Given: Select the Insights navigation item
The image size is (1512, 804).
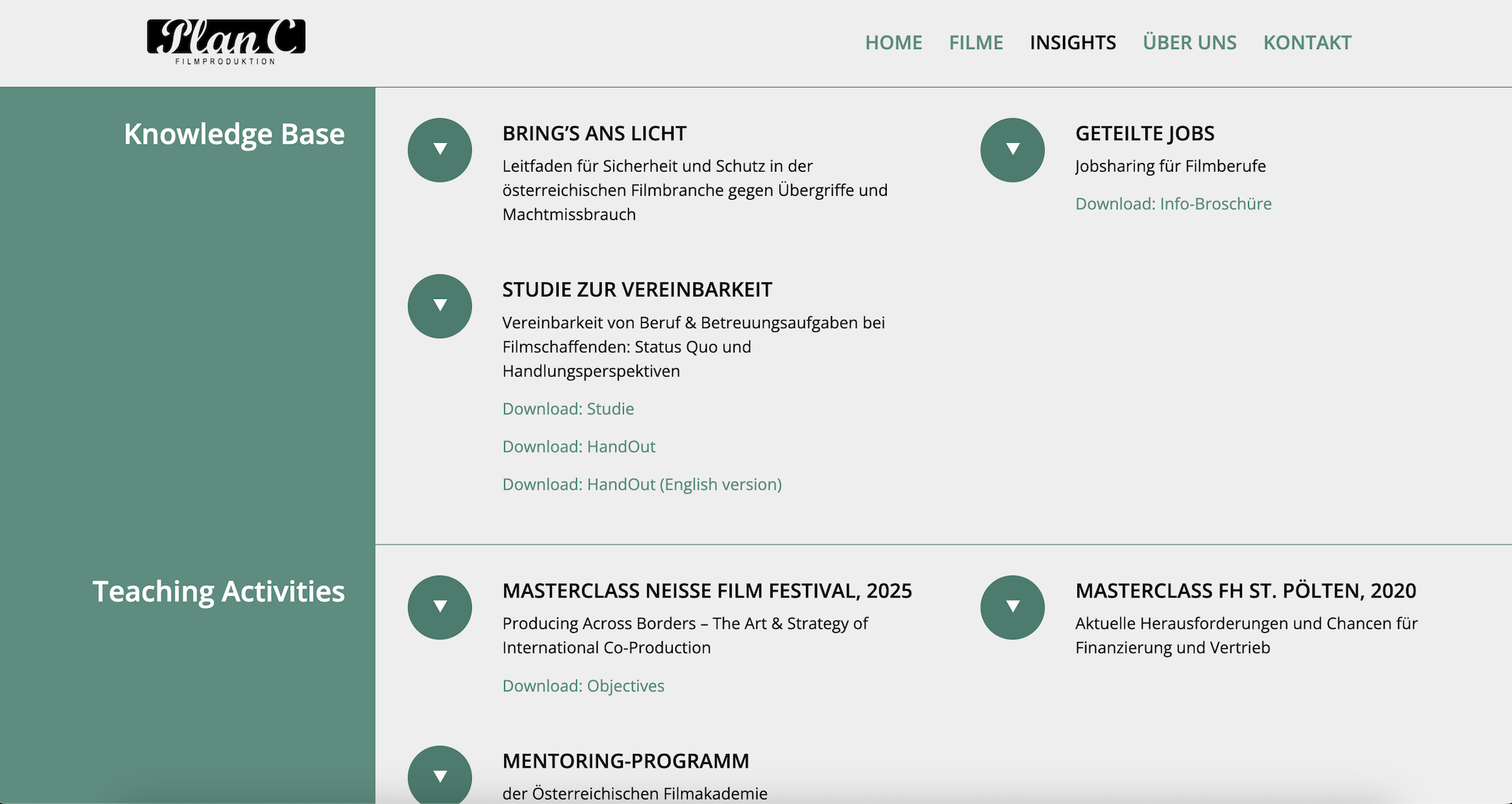Looking at the screenshot, I should 1073,42.
